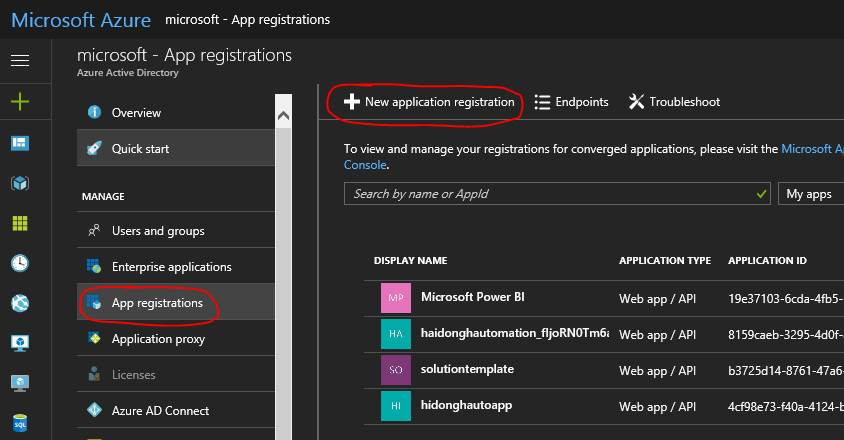The width and height of the screenshot is (844, 440).
Task: Click the Overview info icon
Action: 94,112
